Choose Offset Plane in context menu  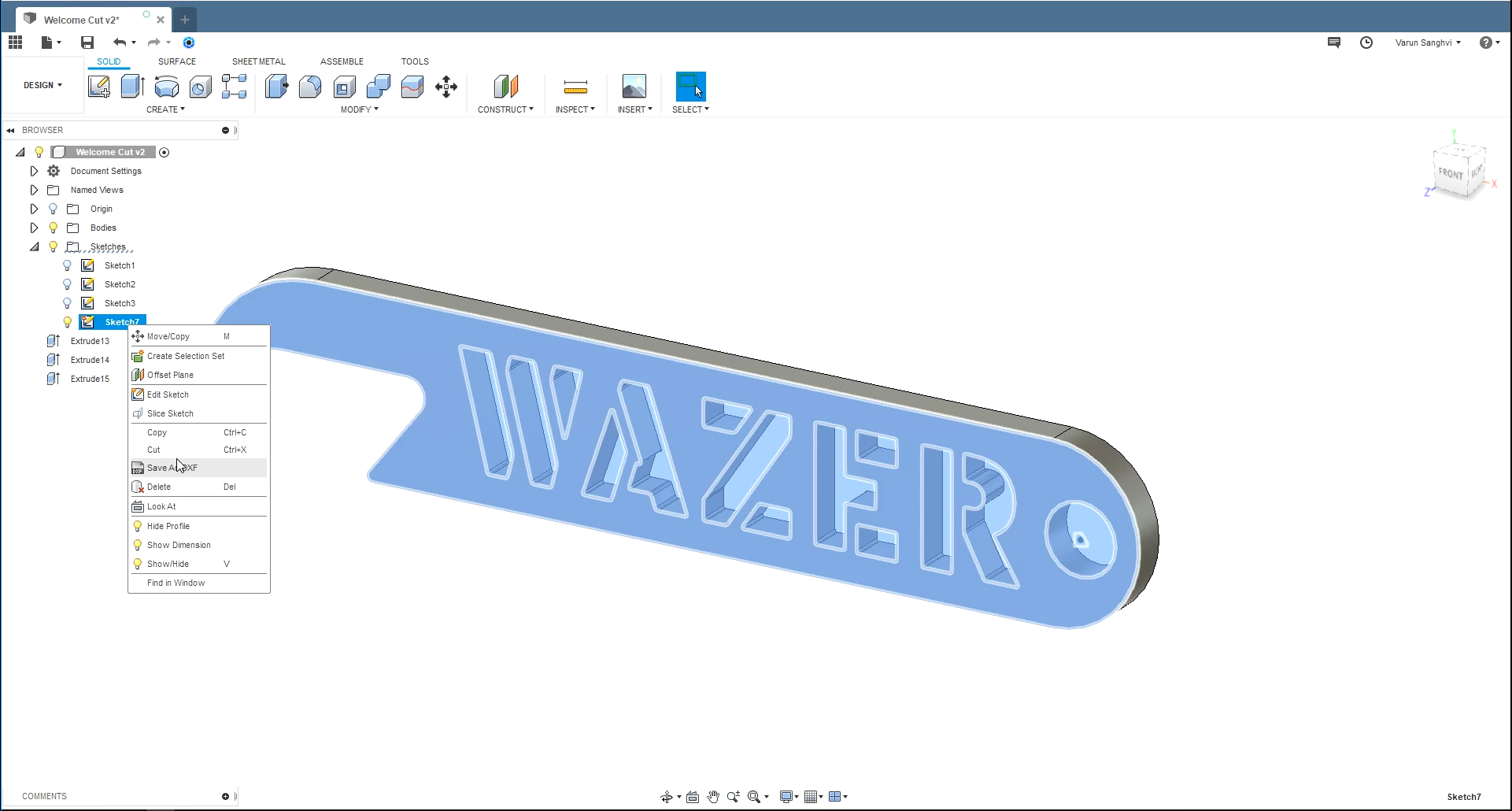198,375
